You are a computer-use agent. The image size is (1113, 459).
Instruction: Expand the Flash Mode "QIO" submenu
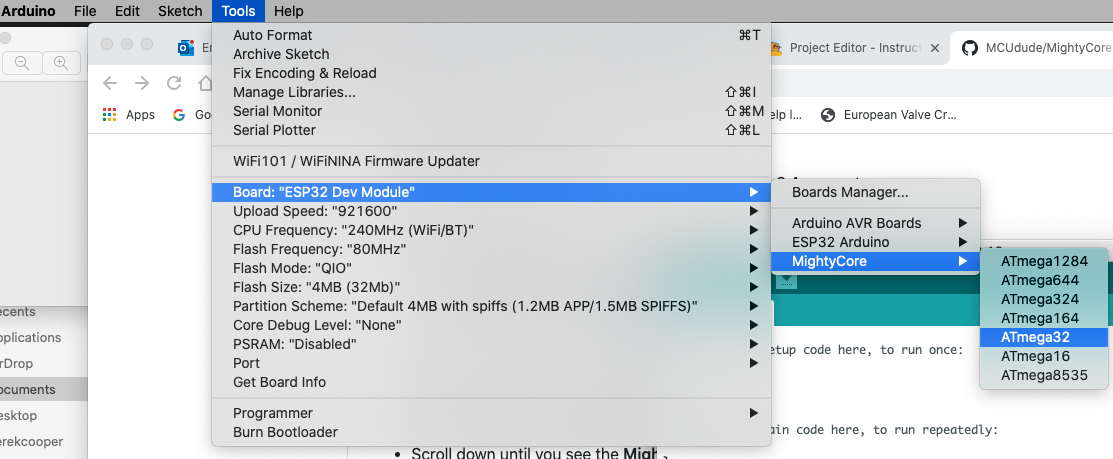click(491, 268)
